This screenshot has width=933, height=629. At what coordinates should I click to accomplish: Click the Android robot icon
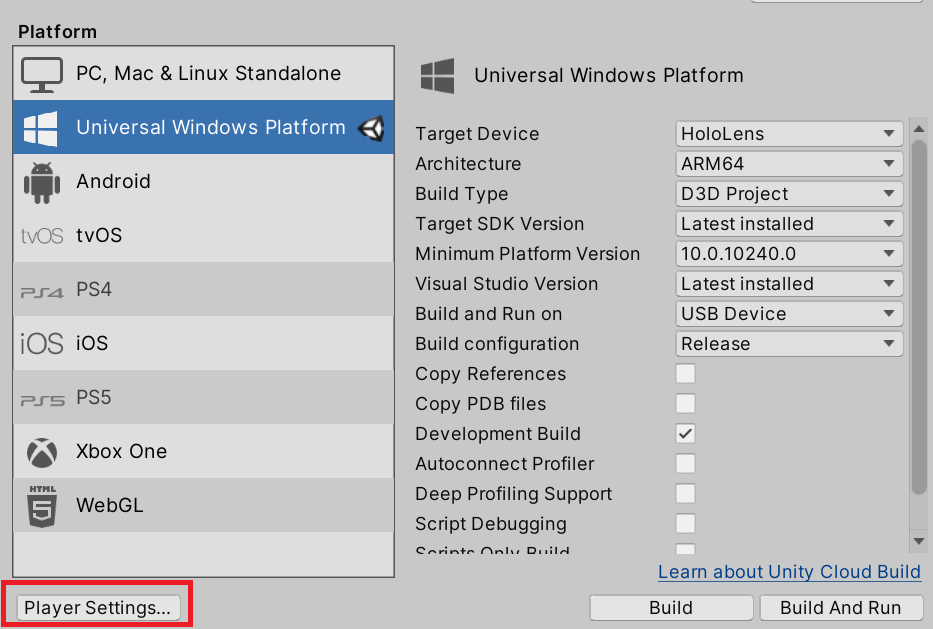click(x=42, y=183)
